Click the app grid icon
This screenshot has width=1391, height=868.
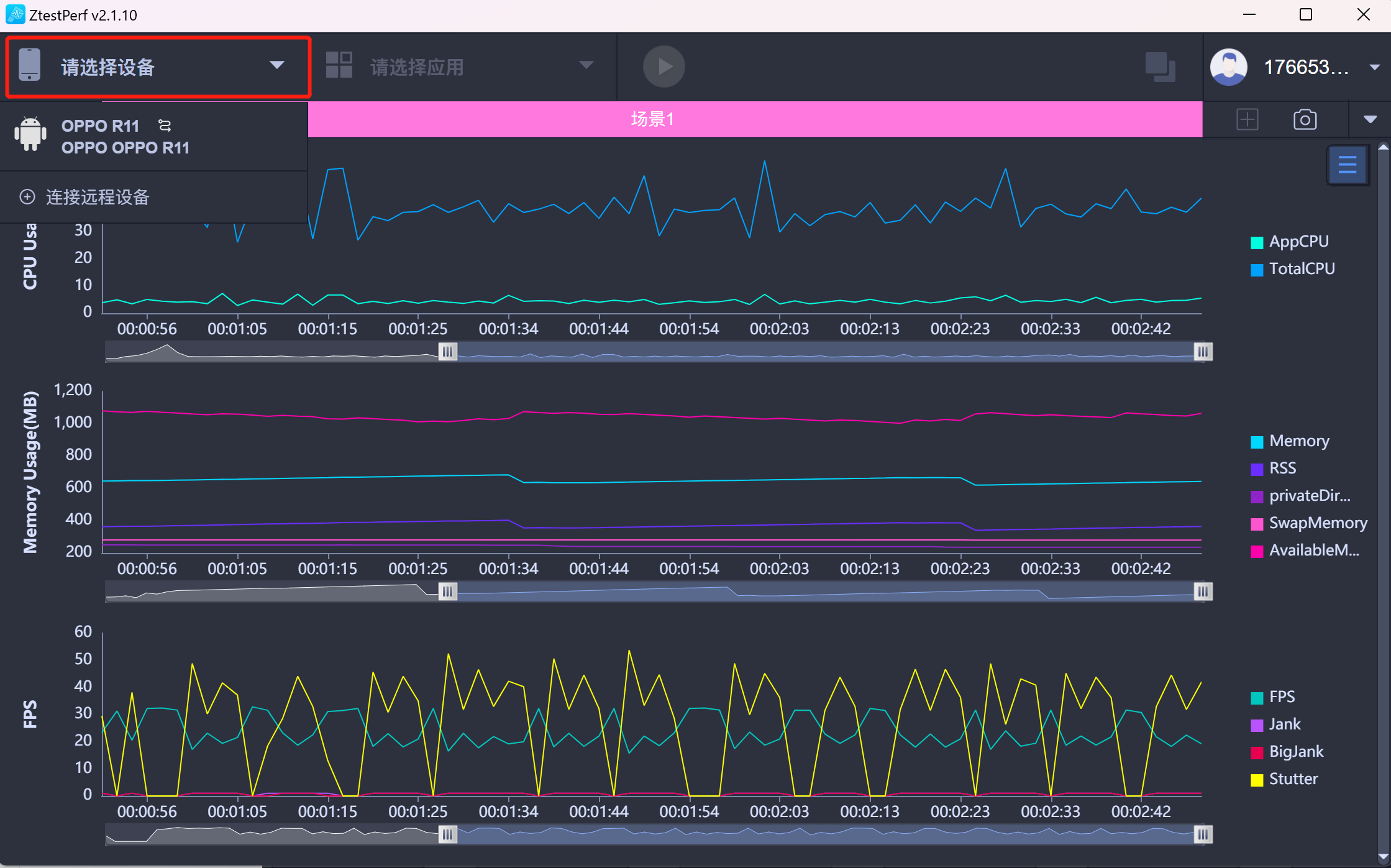[339, 65]
